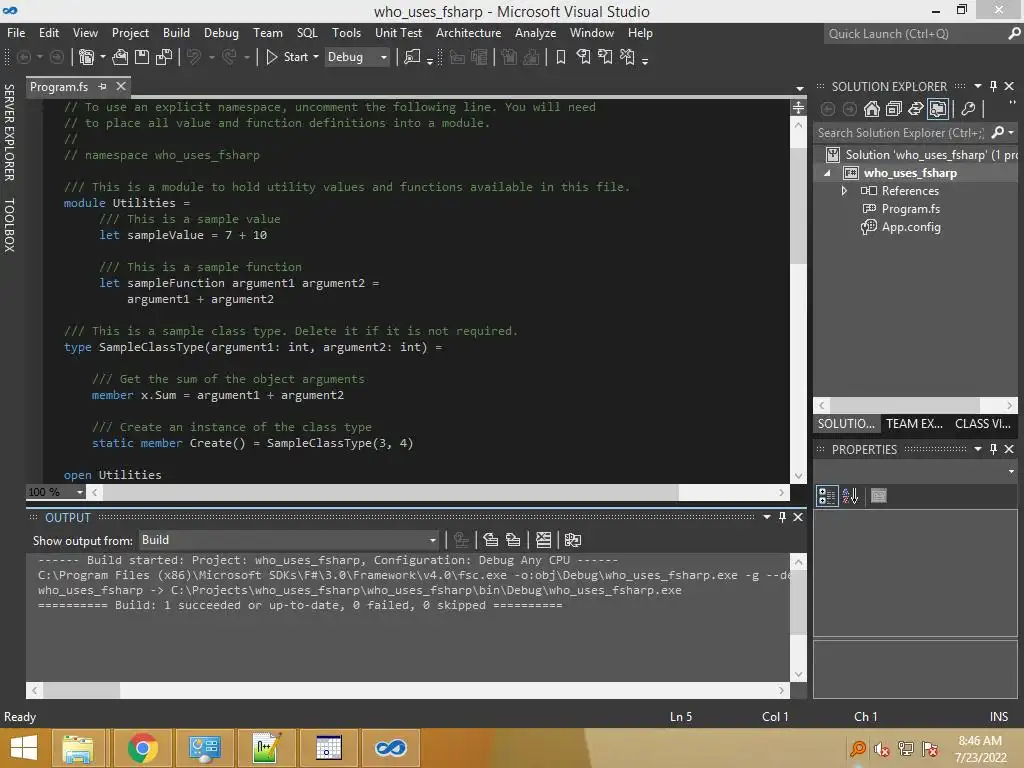Go to previous message in Output

490,540
